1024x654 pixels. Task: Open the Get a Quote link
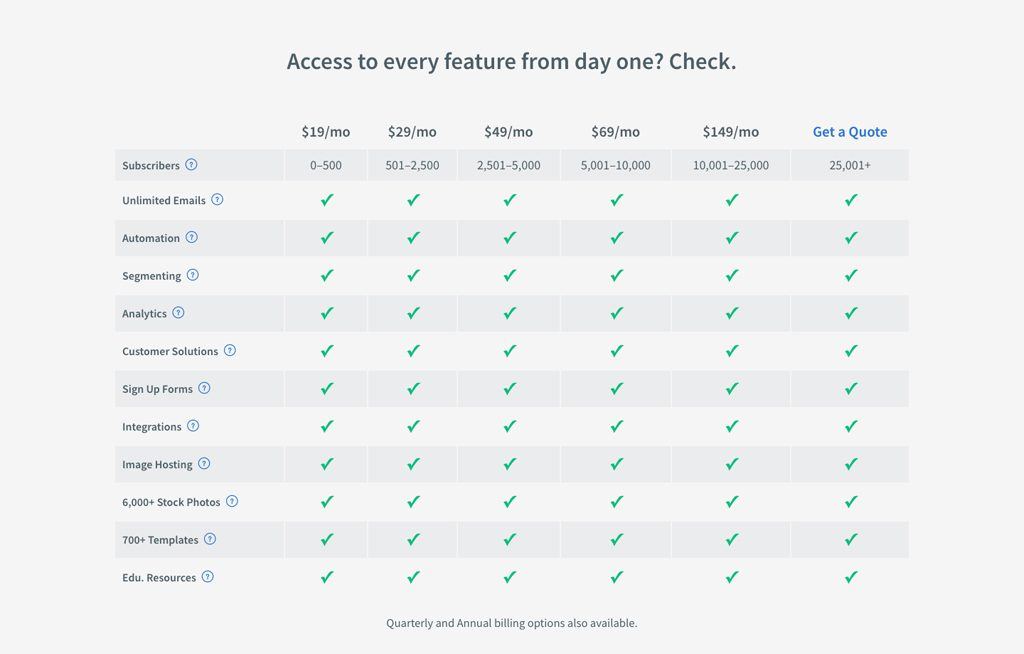pyautogui.click(x=850, y=131)
